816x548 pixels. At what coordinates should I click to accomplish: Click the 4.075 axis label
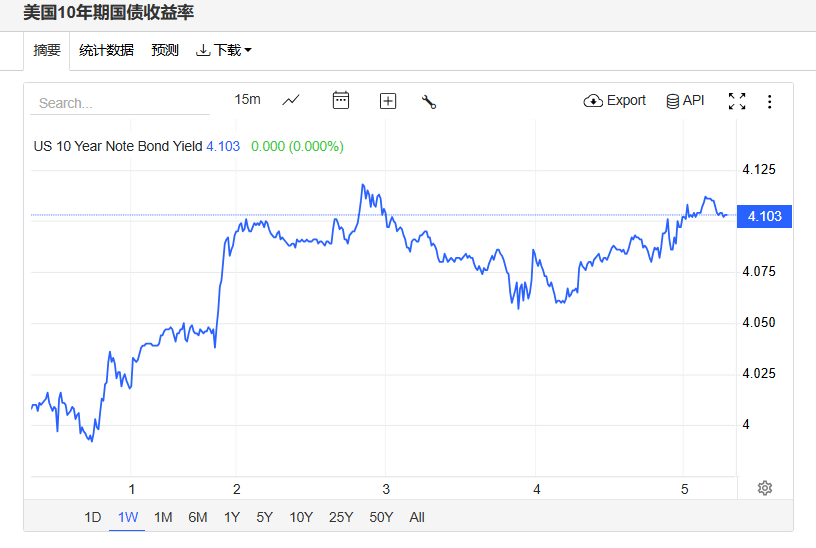759,271
